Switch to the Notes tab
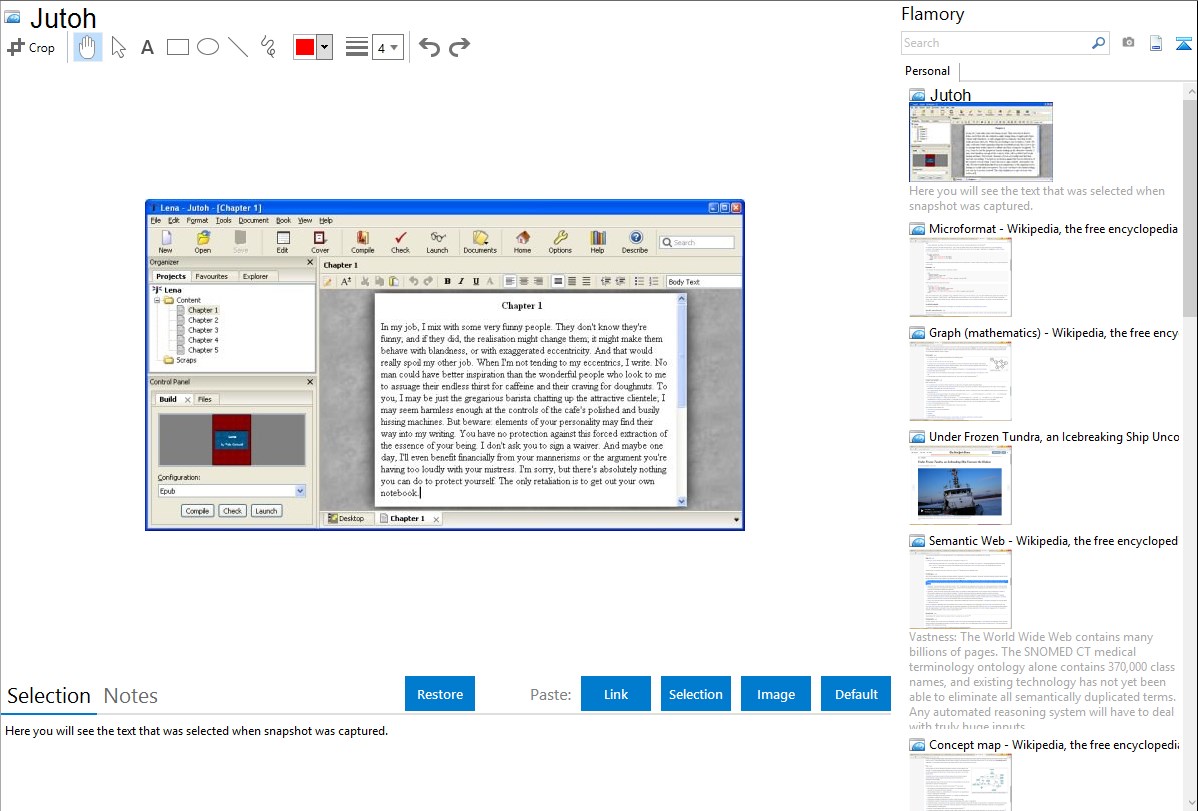1198x811 pixels. coord(131,696)
